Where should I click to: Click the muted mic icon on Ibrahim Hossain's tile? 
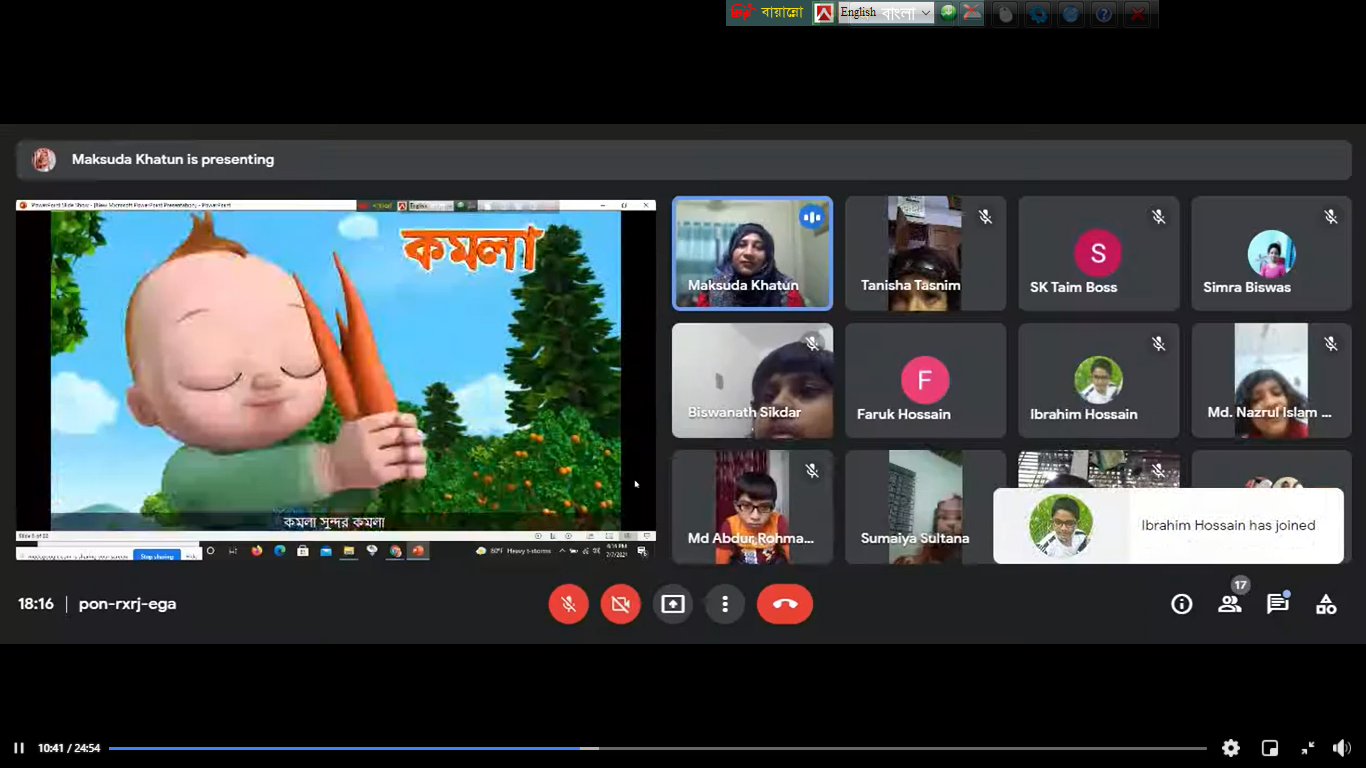tap(1158, 344)
